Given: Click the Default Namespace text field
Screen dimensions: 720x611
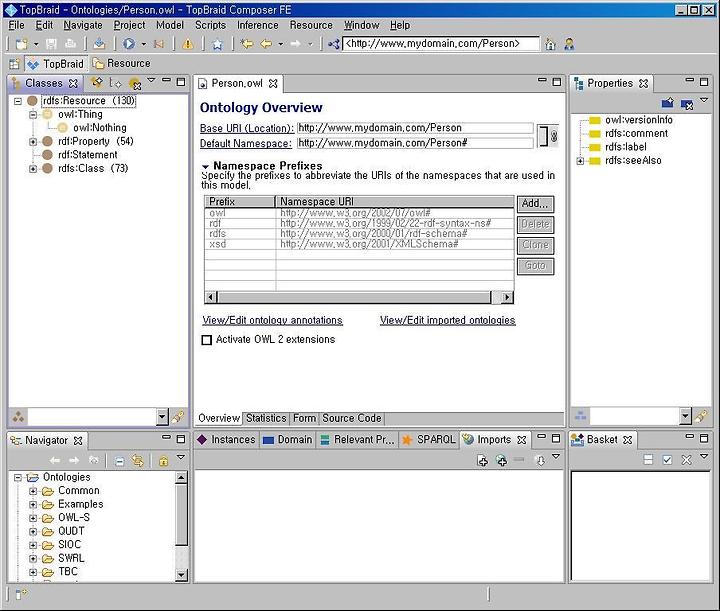Looking at the screenshot, I should click(x=415, y=143).
